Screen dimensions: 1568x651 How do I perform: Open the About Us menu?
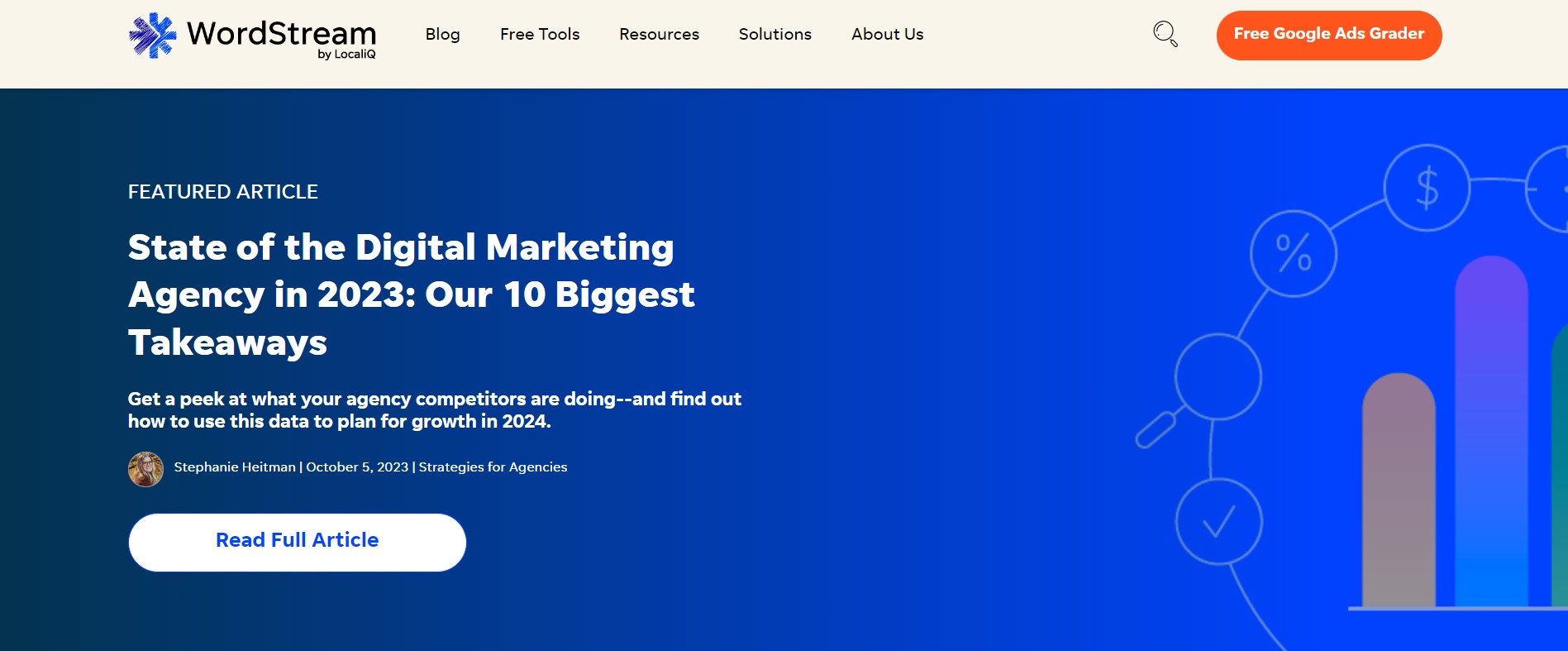click(x=888, y=34)
